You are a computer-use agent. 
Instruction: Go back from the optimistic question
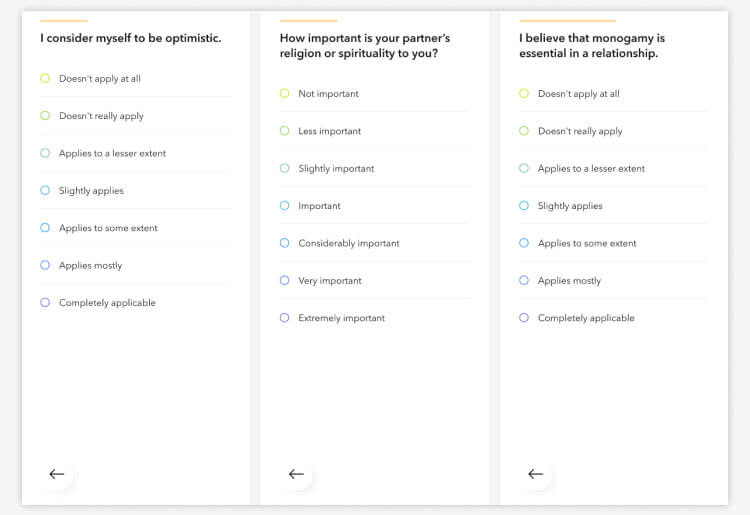pos(57,474)
